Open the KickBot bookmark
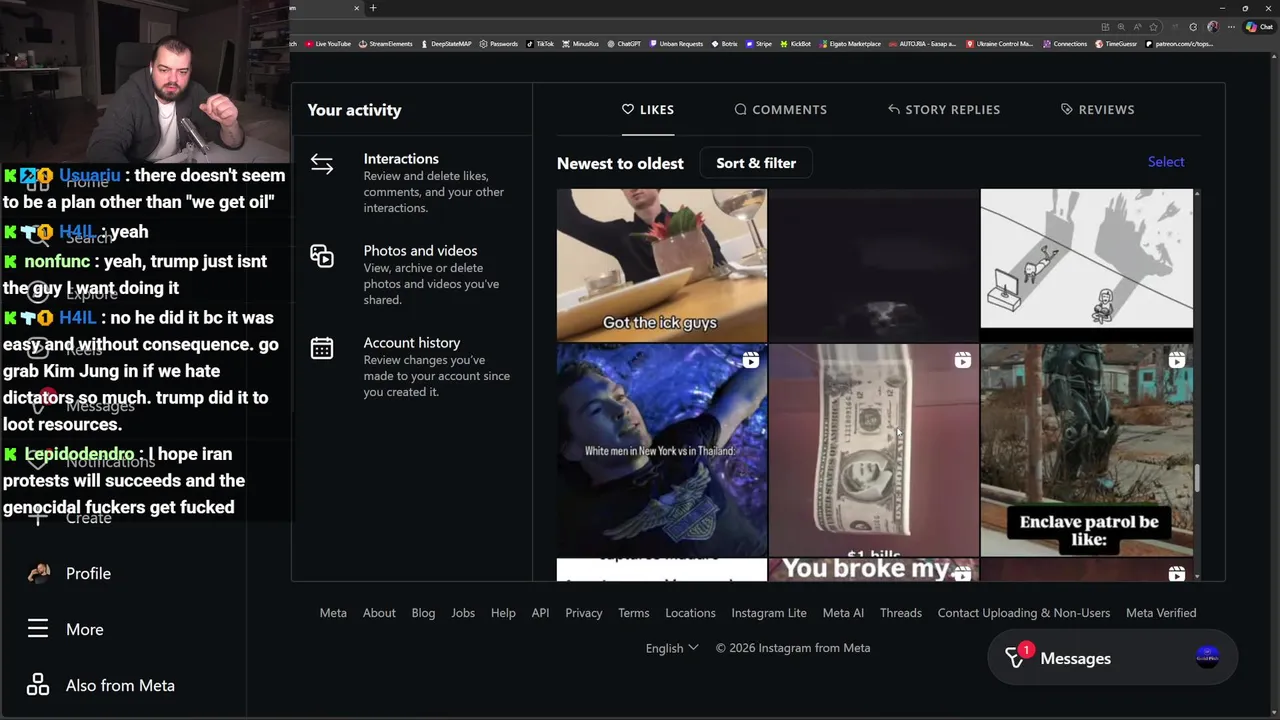 pos(796,44)
